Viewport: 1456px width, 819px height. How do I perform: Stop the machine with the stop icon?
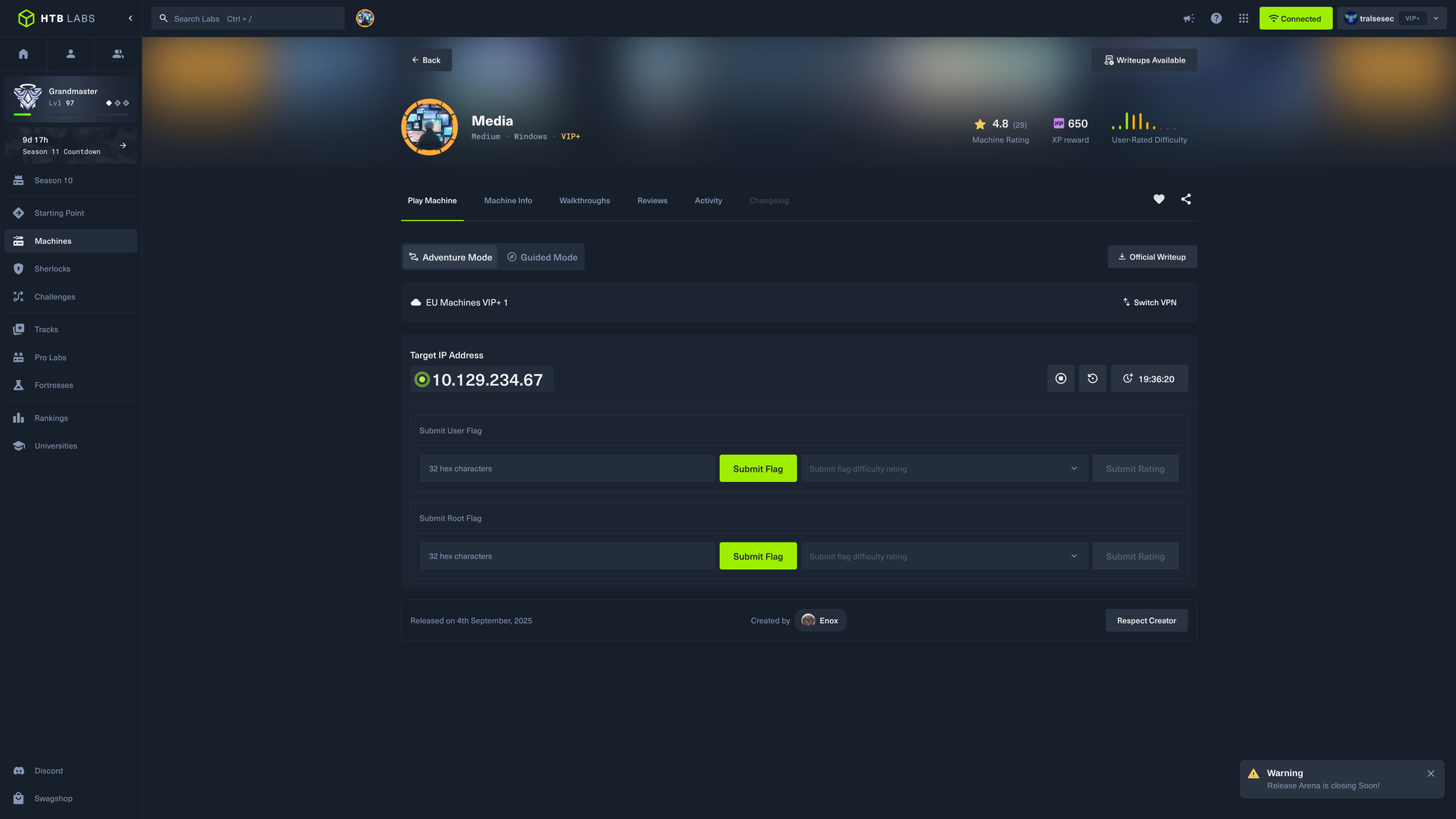pos(1061,379)
